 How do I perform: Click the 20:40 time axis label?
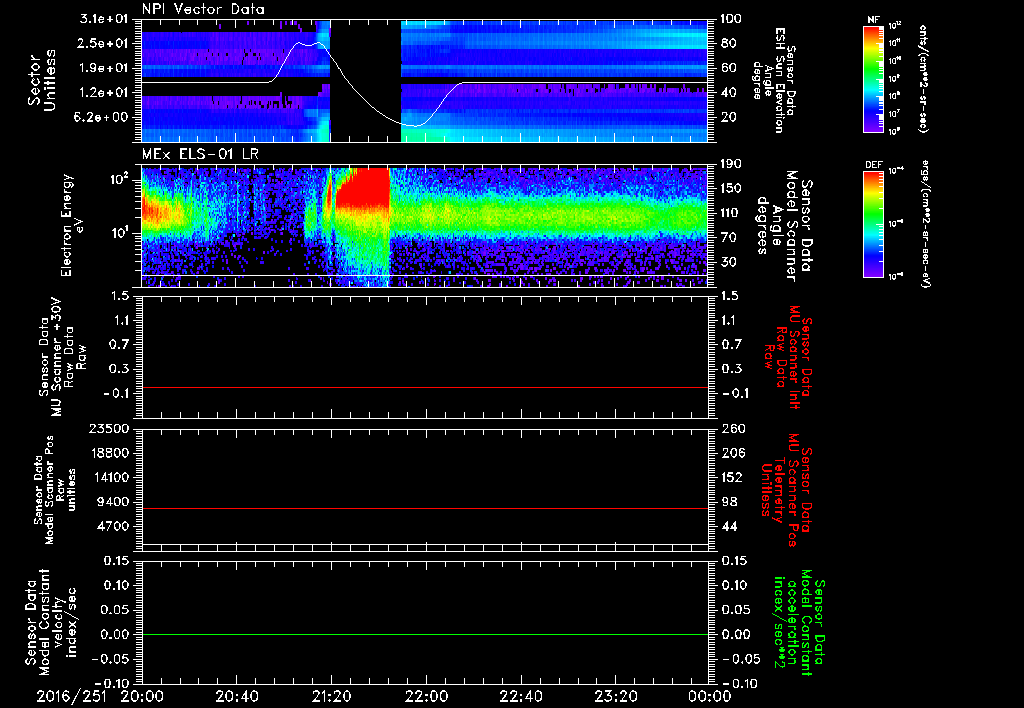click(236, 696)
